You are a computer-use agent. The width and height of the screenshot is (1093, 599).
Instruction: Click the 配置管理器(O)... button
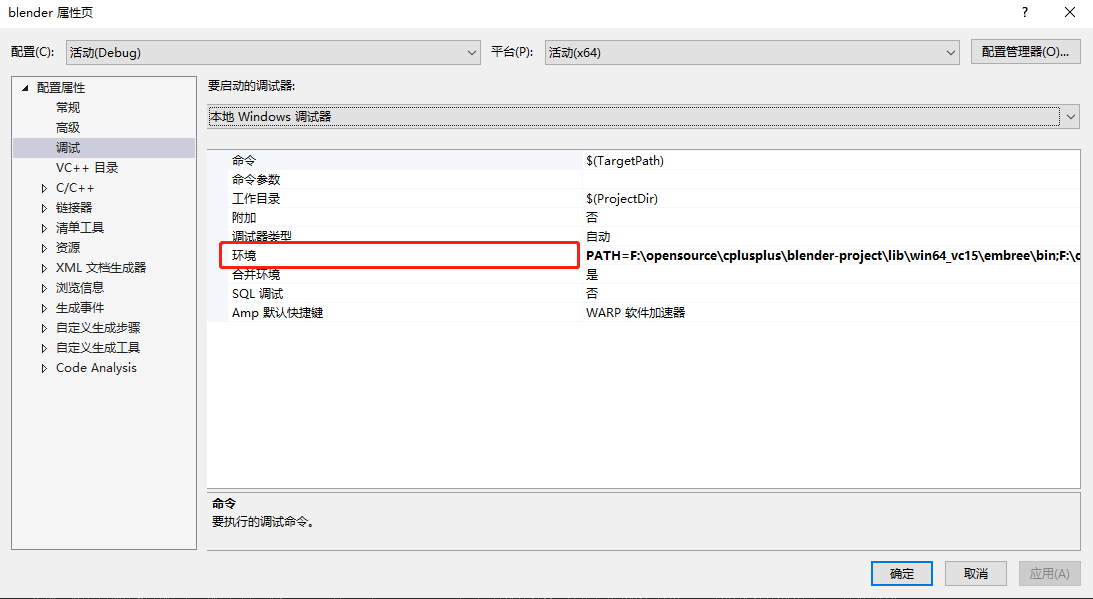click(1025, 52)
